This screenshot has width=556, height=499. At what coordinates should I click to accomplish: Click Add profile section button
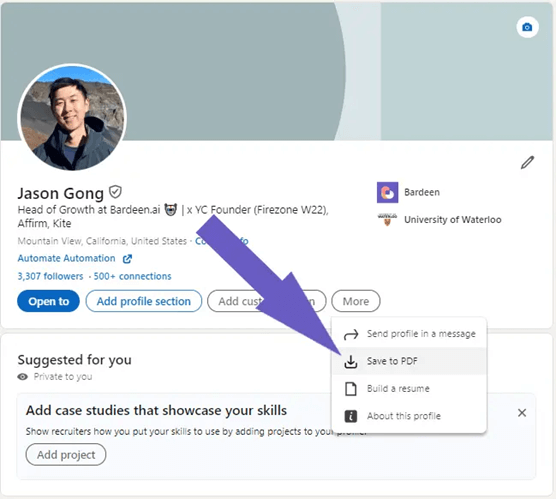144,301
